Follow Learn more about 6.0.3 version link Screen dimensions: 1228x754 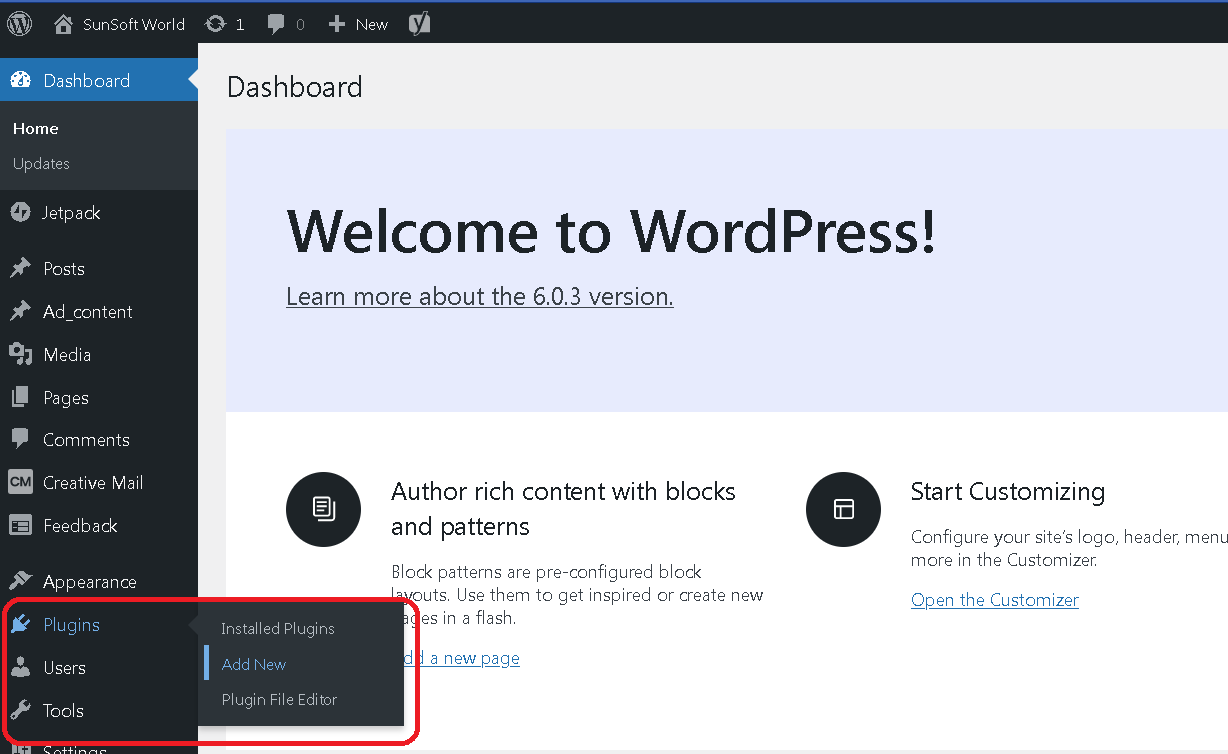click(480, 296)
